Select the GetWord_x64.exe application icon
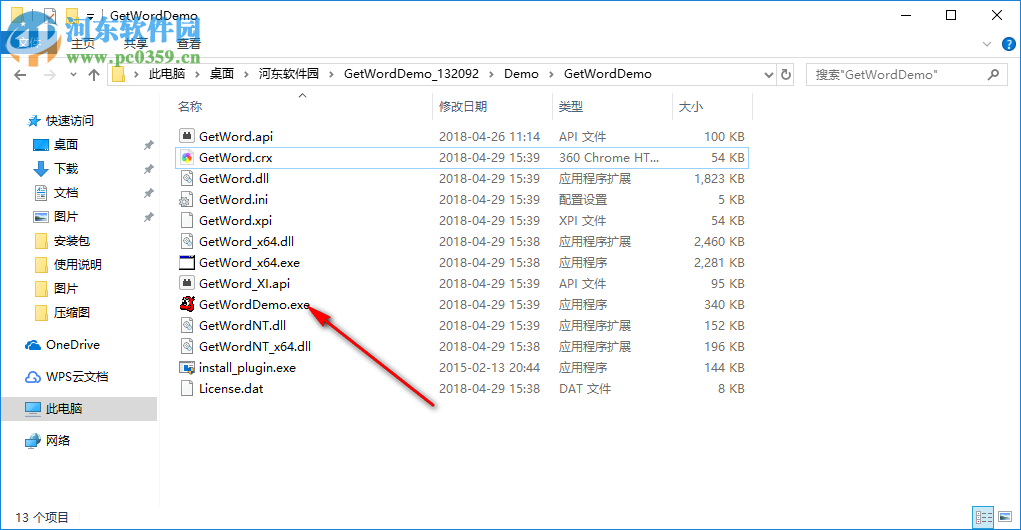 pyautogui.click(x=187, y=262)
